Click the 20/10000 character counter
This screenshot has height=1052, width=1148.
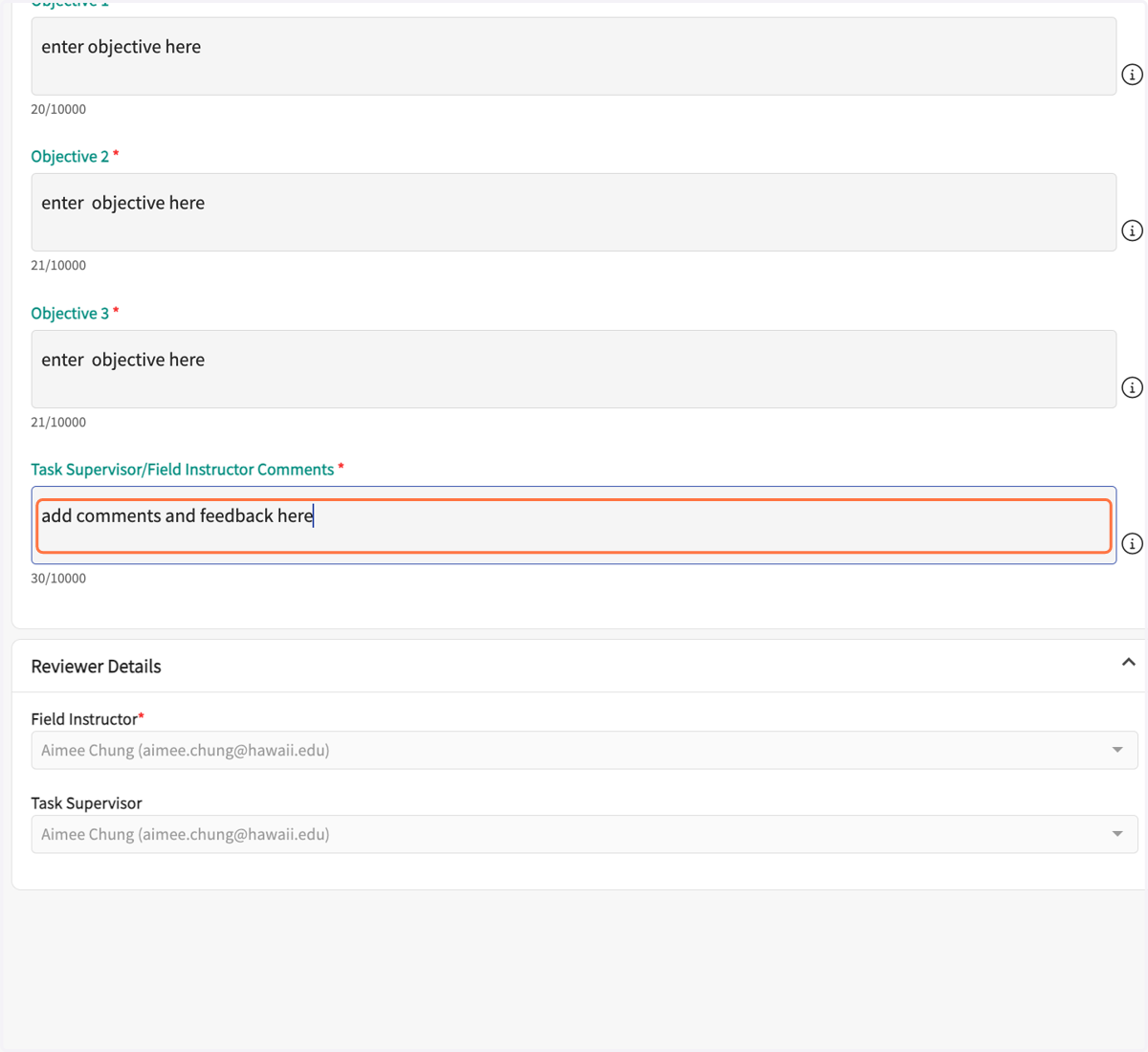point(58,109)
